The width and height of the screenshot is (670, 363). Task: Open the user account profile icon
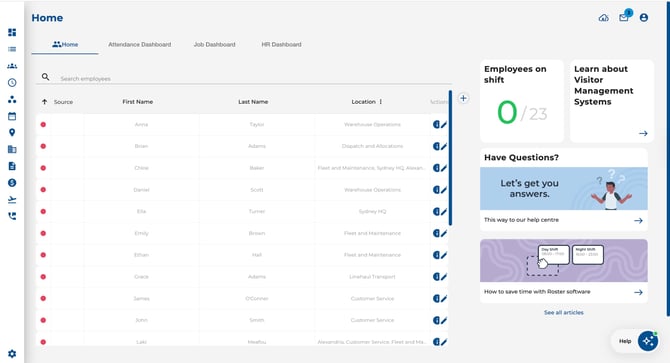644,18
